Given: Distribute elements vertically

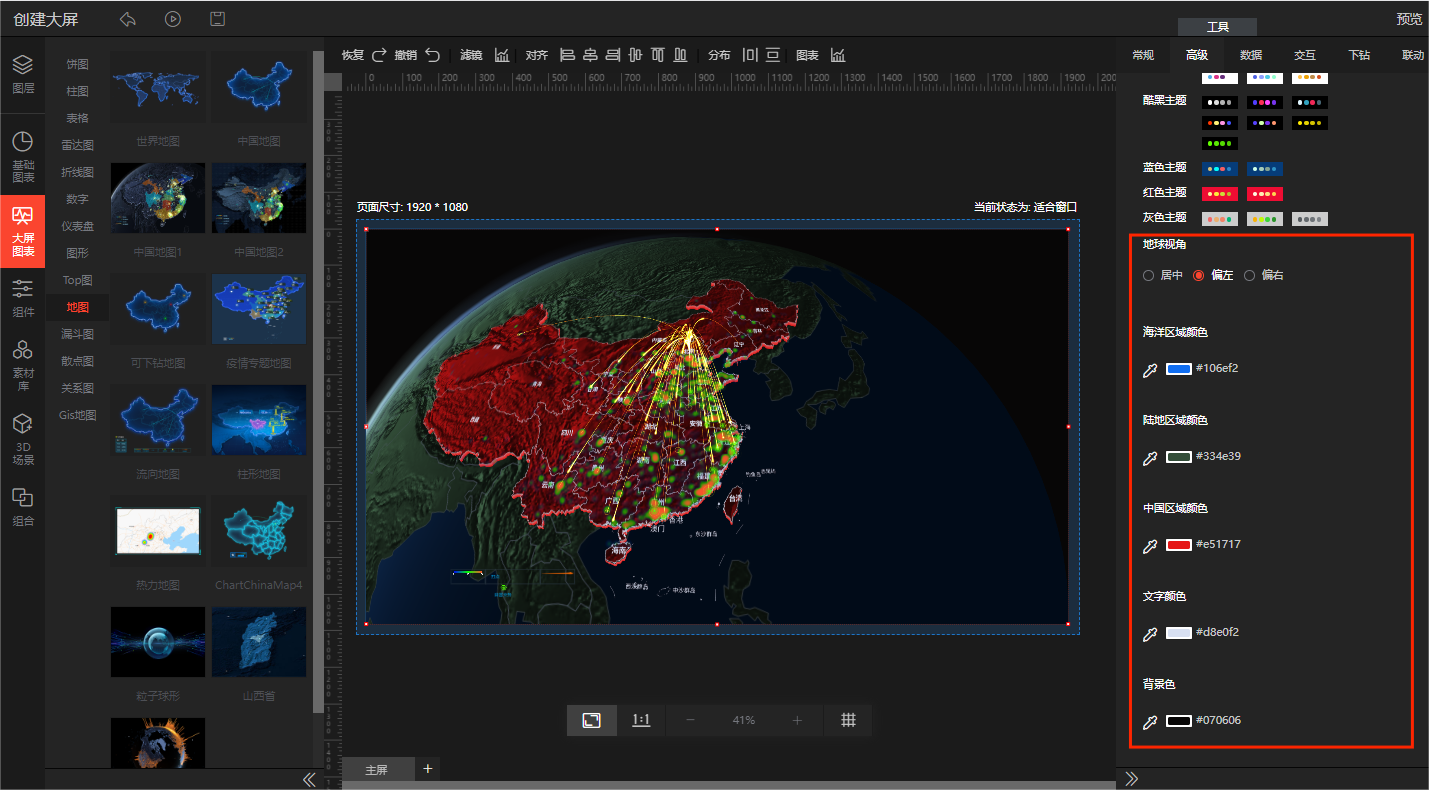Looking at the screenshot, I should click(x=774, y=55).
